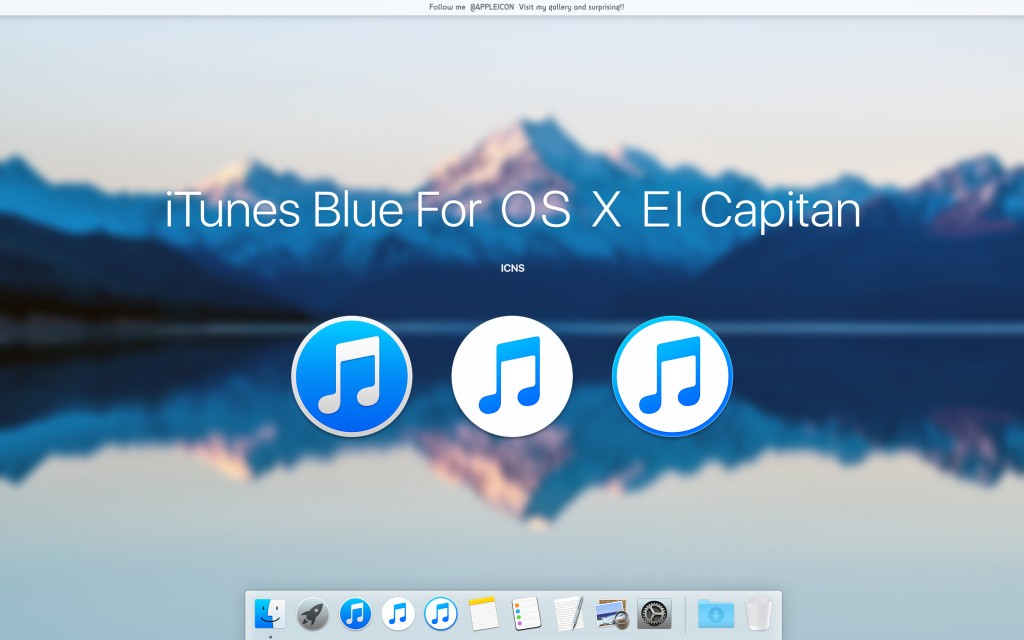Select large white iTunes icon with blue ring

672,376
